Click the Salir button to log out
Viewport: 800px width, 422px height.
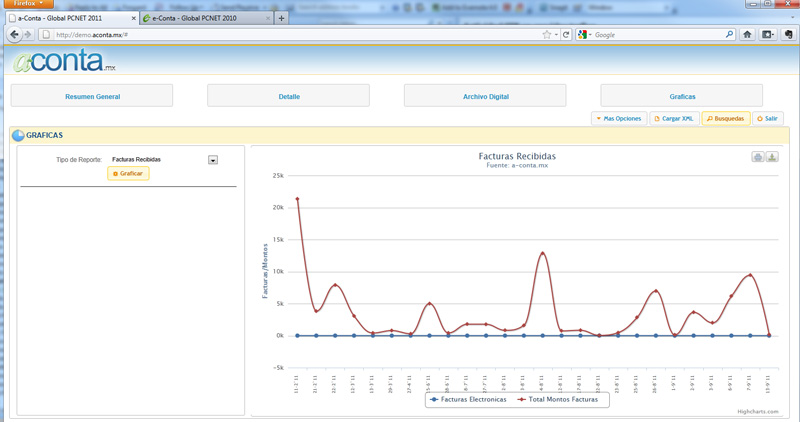767,118
